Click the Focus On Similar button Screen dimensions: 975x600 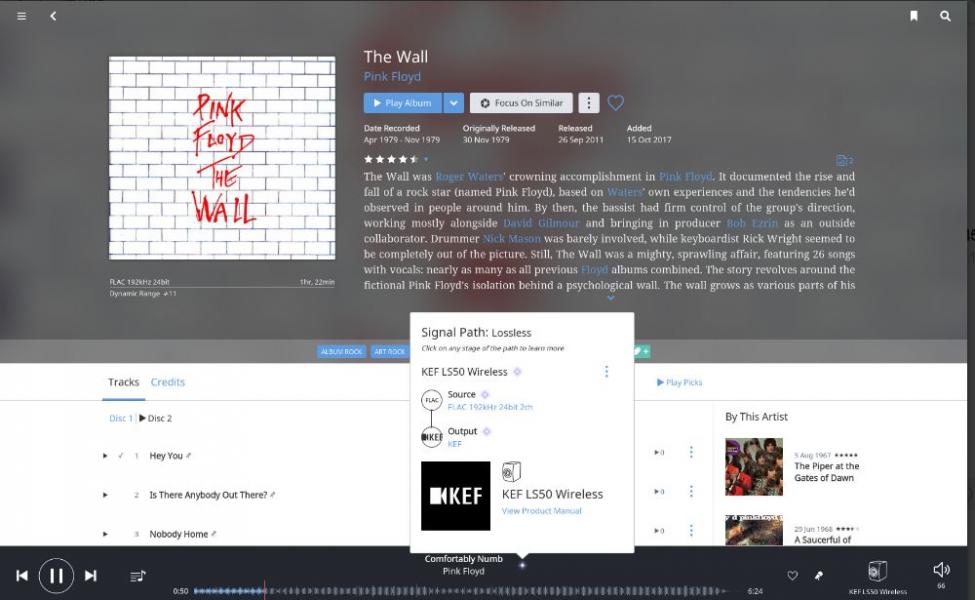(521, 103)
